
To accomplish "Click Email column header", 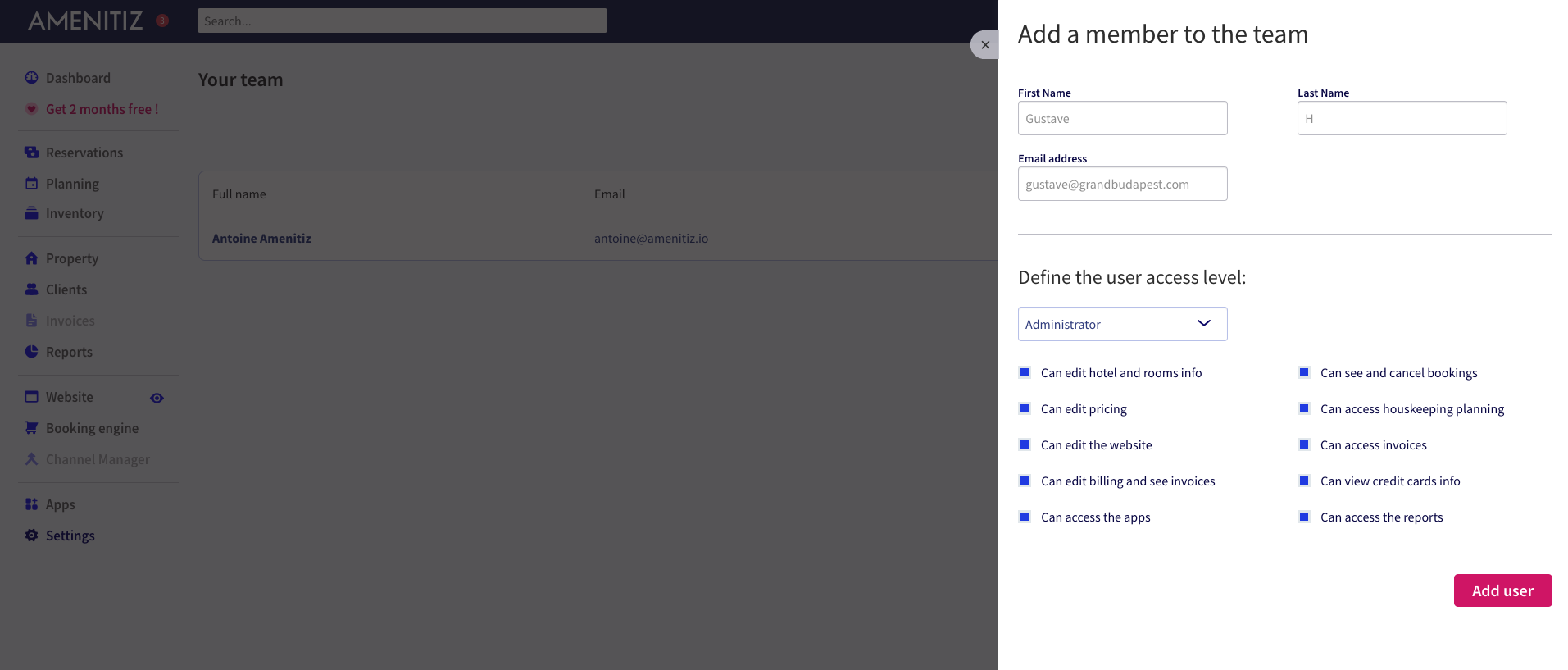I will pyautogui.click(x=609, y=194).
